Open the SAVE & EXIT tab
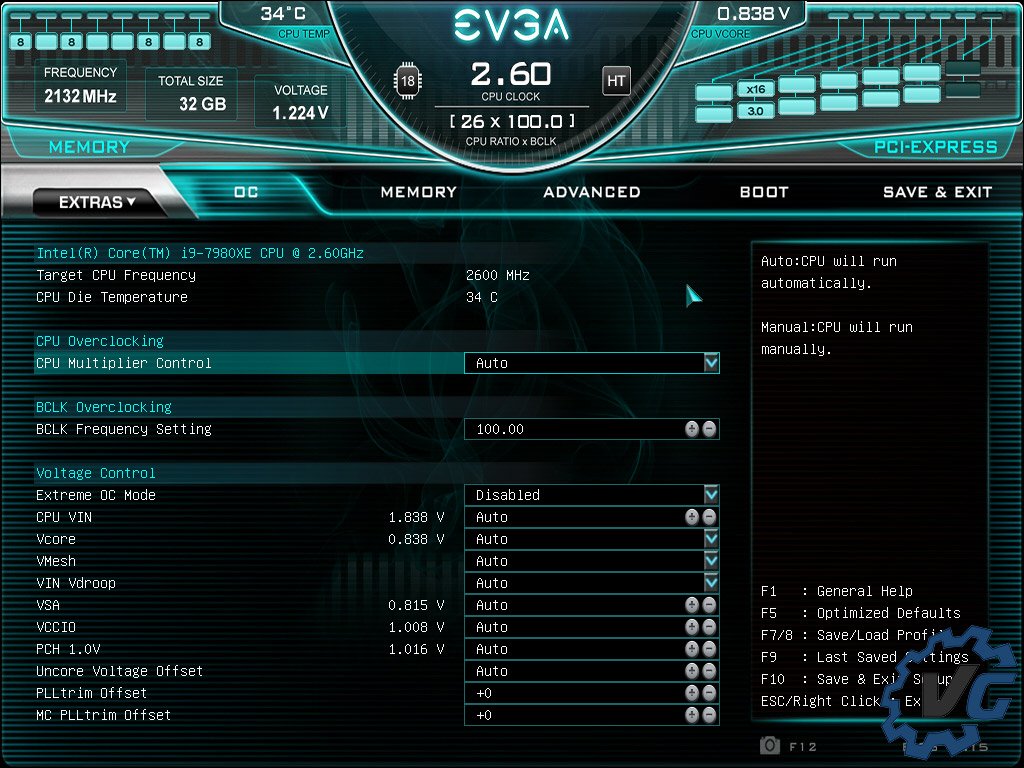This screenshot has width=1024, height=768. (x=937, y=192)
